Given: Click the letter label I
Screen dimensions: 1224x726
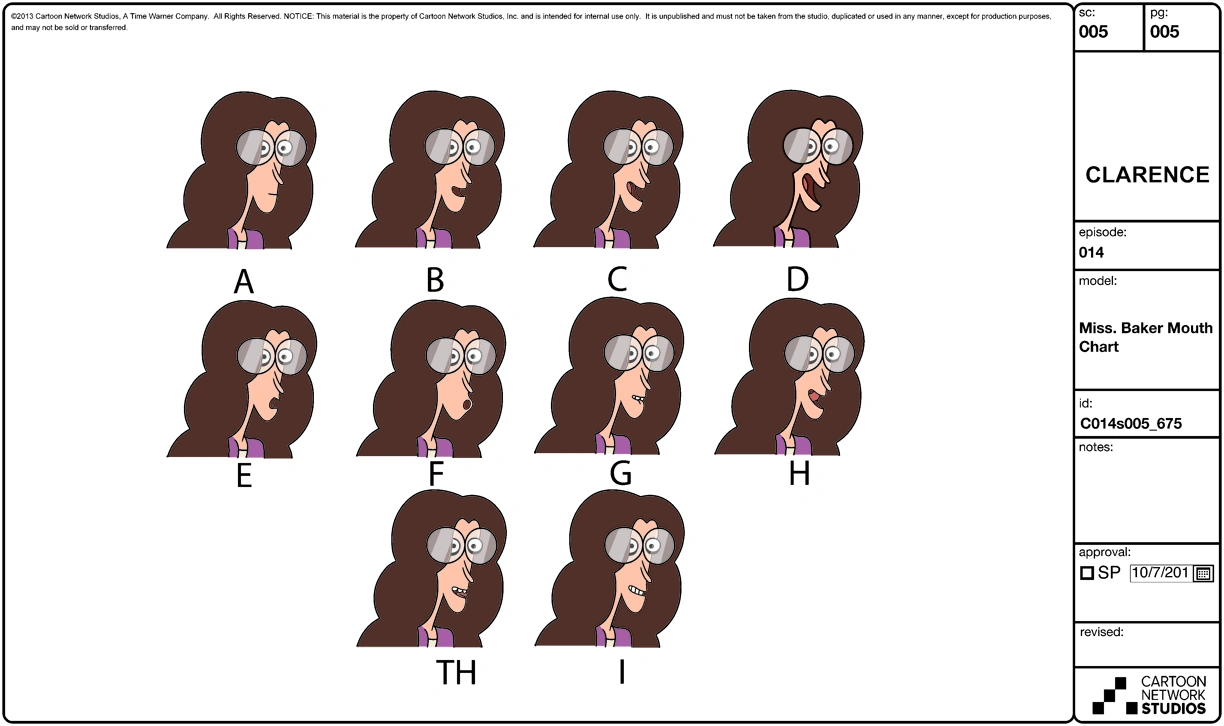Looking at the screenshot, I should pos(621,672).
